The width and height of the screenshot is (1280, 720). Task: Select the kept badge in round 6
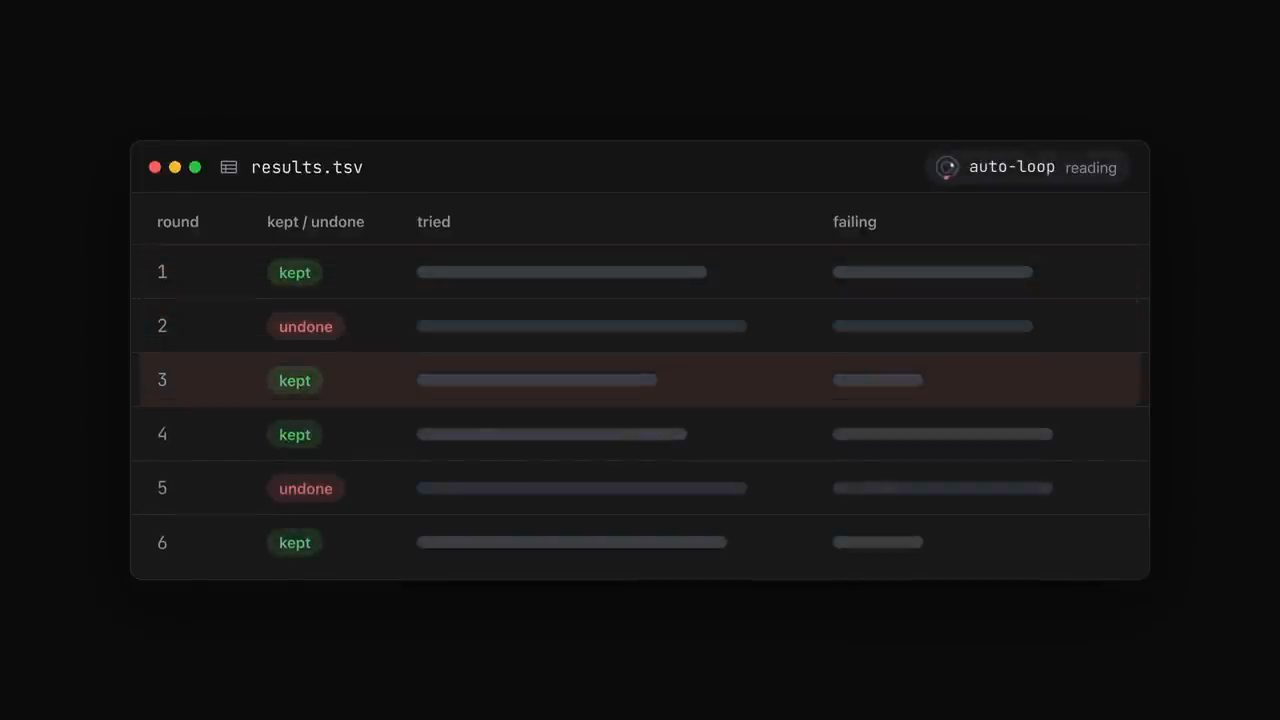tap(295, 543)
